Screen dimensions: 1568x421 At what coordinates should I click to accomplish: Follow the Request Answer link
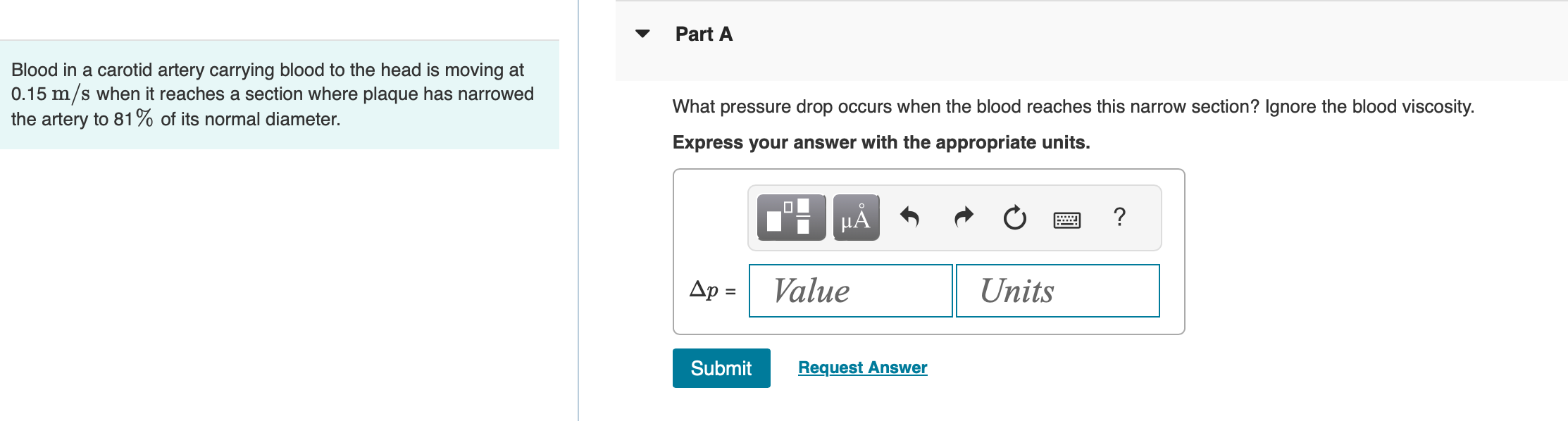click(x=862, y=367)
